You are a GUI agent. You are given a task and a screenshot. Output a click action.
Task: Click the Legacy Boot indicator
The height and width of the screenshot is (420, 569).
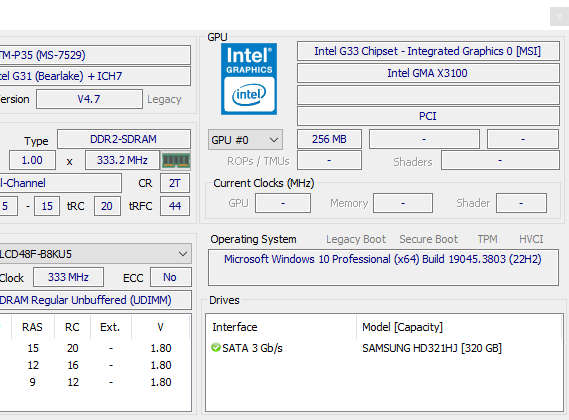[356, 240]
